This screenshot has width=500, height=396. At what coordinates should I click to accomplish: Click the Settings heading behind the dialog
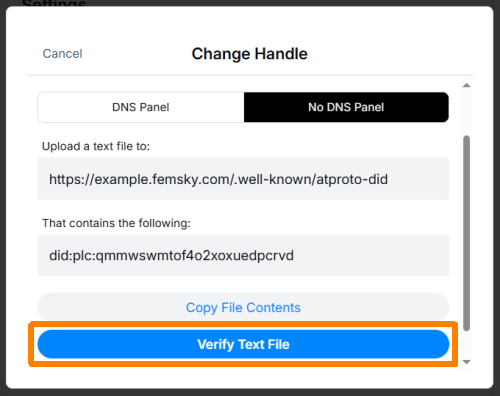click(54, 3)
